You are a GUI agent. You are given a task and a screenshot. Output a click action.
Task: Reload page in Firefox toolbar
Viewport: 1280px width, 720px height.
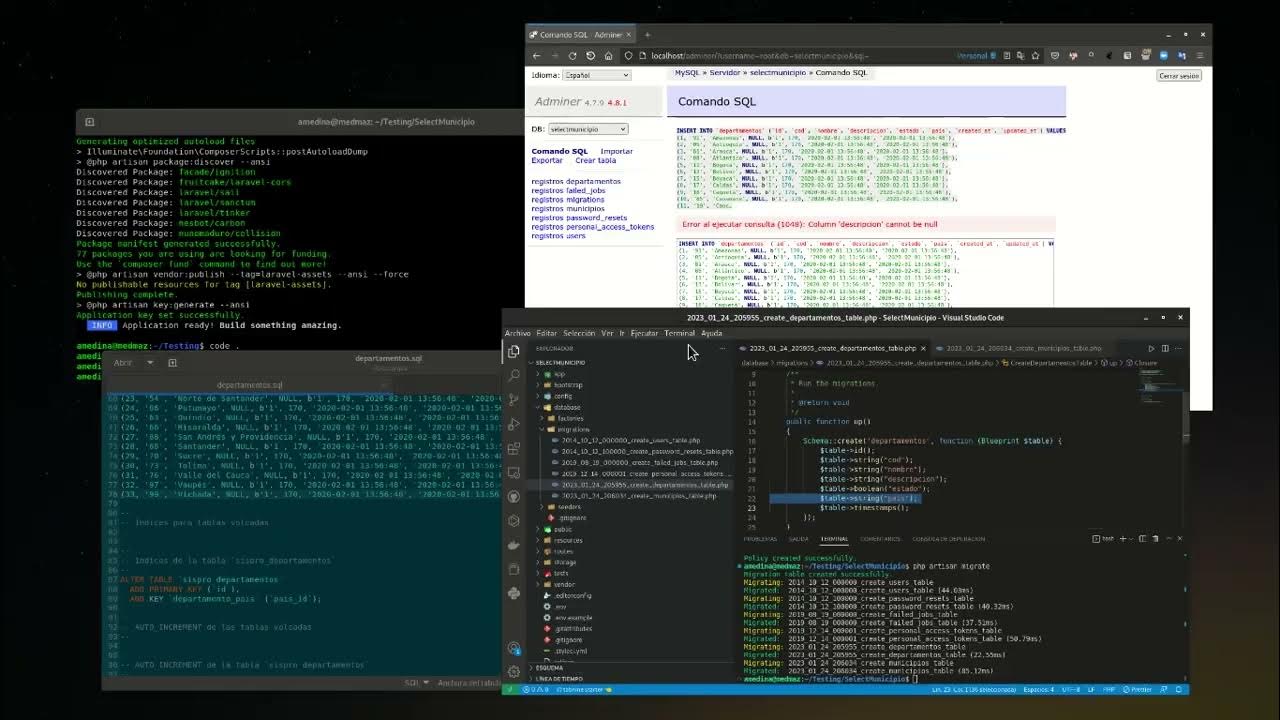(x=572, y=56)
